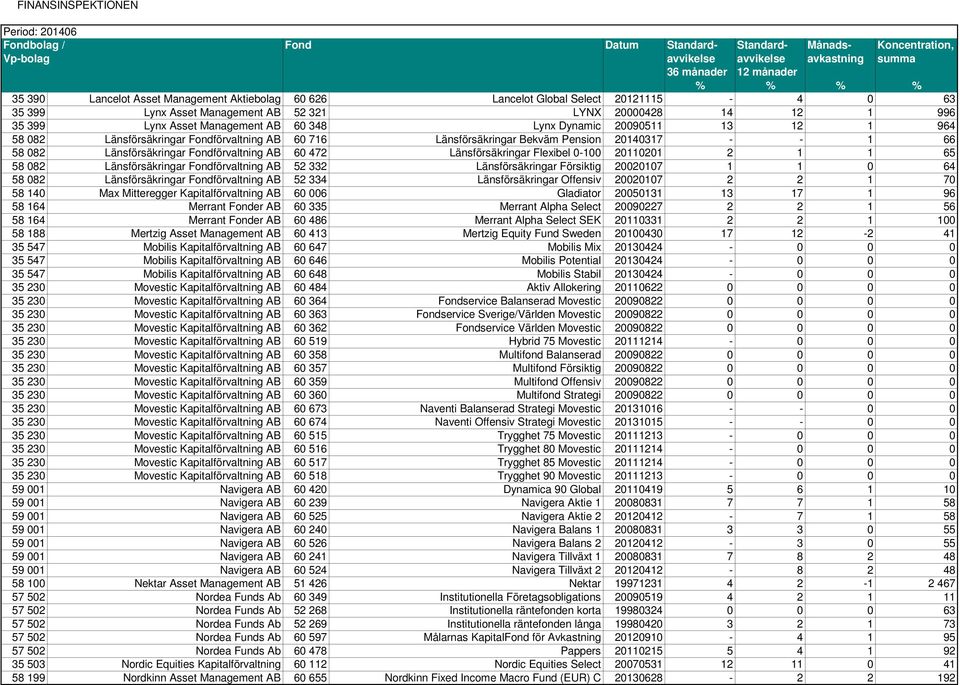Viewport: 960px width, 685px height.
Task: Select Naventi Offensiv Strategi Movestic cell
Action: point(465,422)
